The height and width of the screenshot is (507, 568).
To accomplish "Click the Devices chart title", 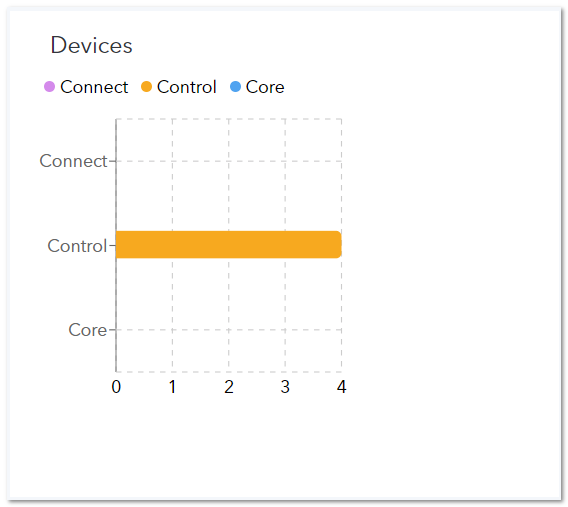I will pos(92,45).
